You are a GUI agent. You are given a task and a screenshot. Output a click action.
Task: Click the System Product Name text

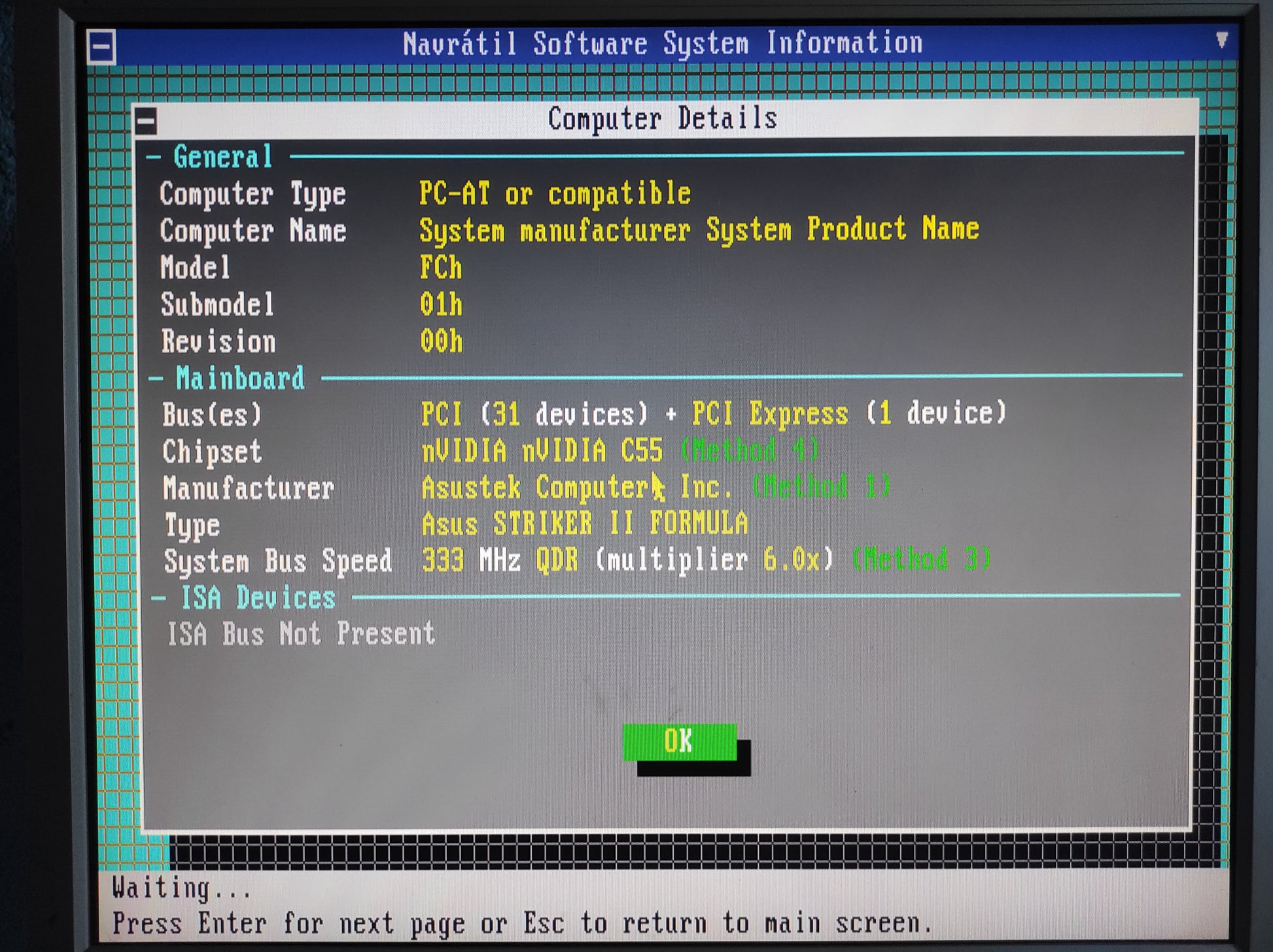(x=843, y=229)
